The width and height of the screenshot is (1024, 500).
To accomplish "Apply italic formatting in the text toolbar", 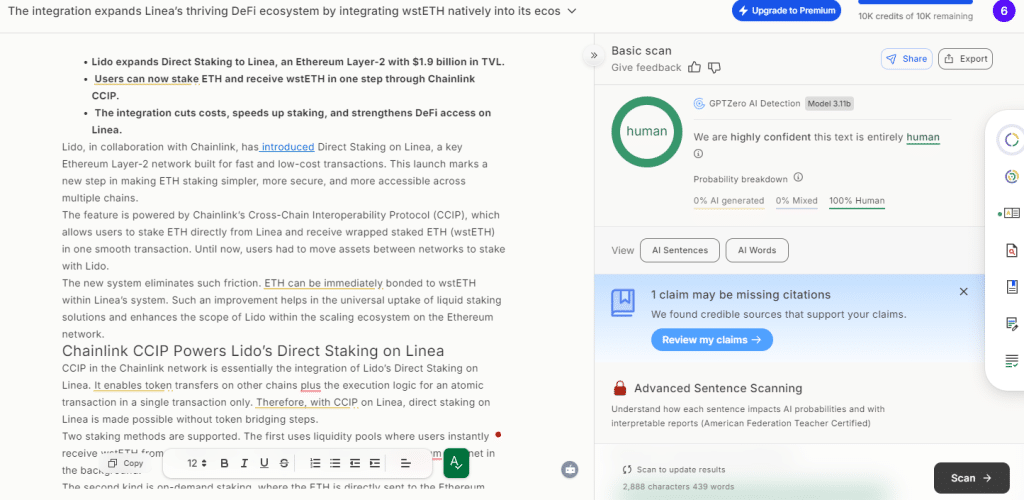I will point(244,463).
